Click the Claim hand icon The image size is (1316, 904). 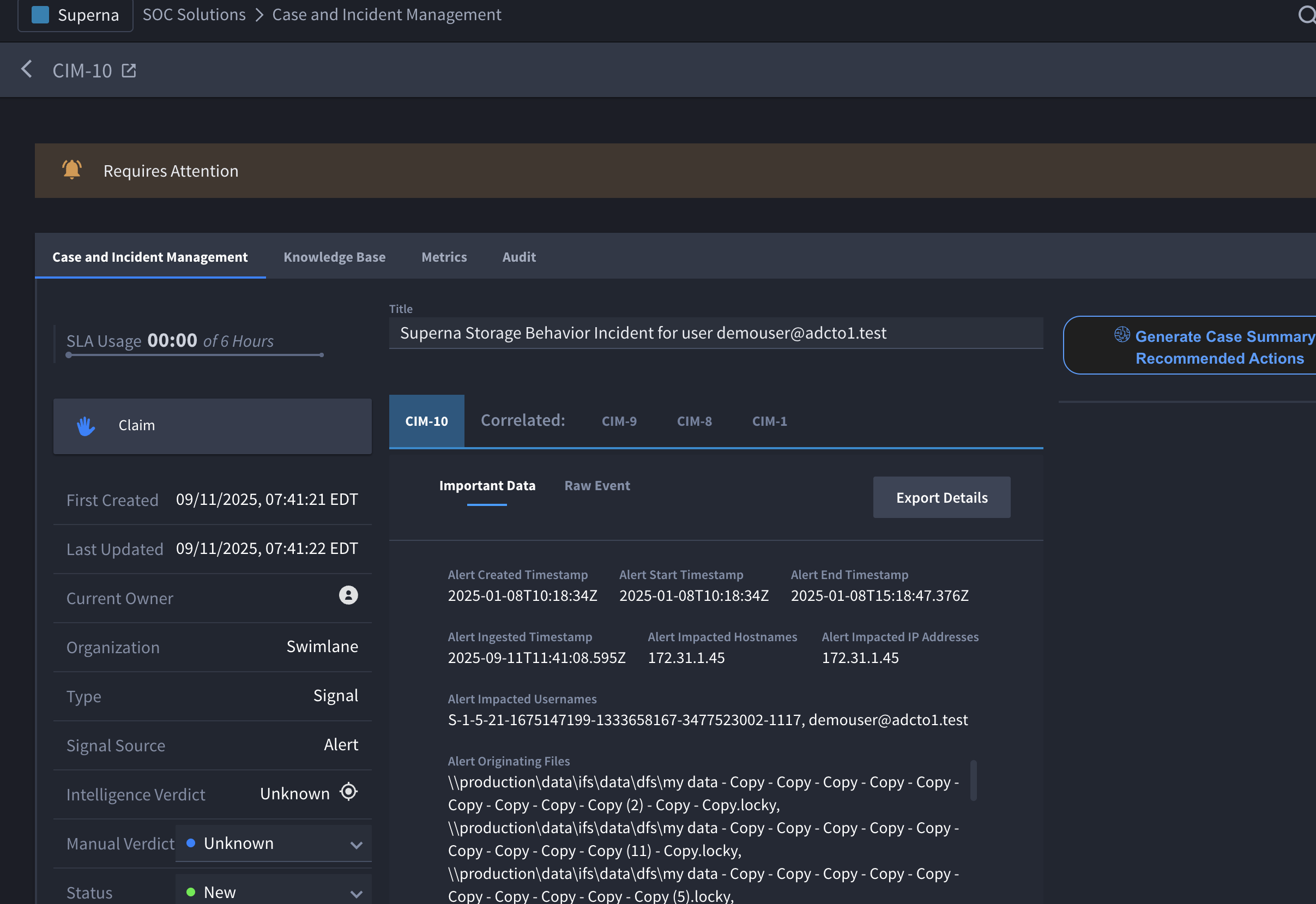tap(86, 426)
